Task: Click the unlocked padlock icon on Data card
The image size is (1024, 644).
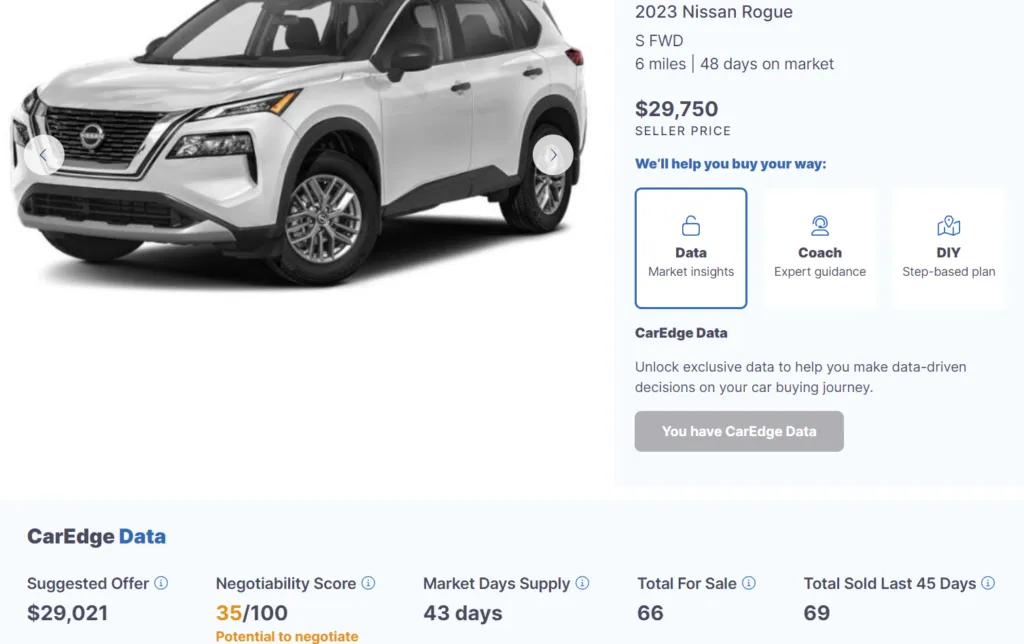Action: click(x=691, y=225)
